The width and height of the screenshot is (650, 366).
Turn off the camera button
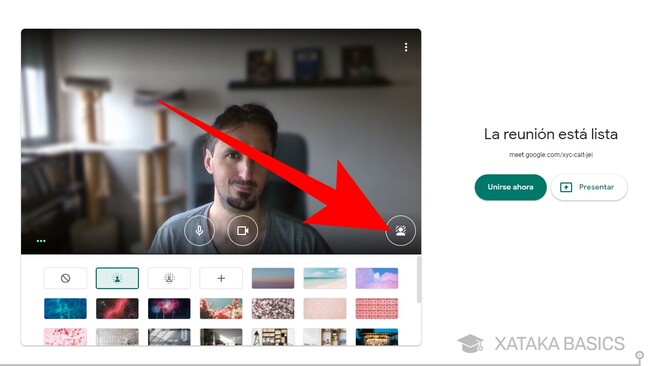(243, 230)
